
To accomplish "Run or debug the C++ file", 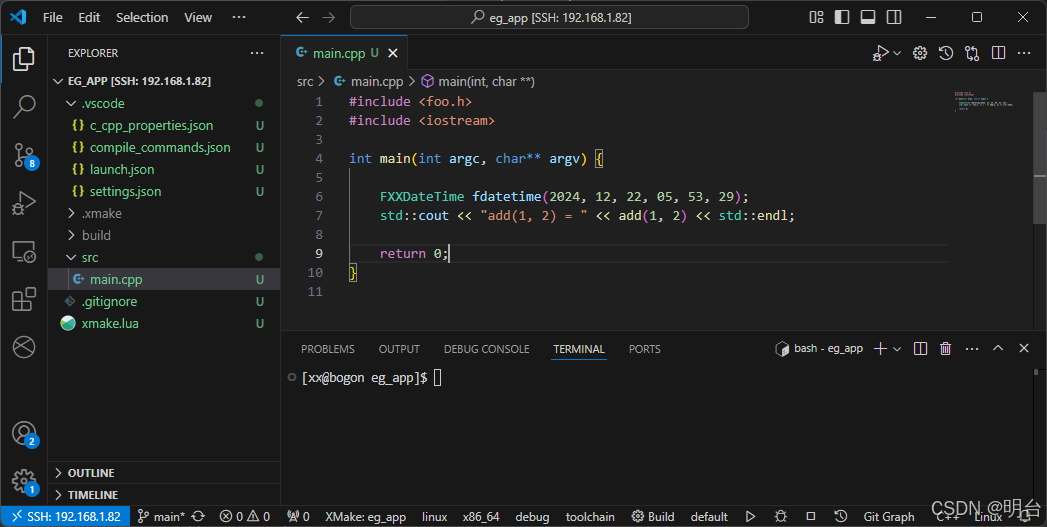I will pos(880,53).
